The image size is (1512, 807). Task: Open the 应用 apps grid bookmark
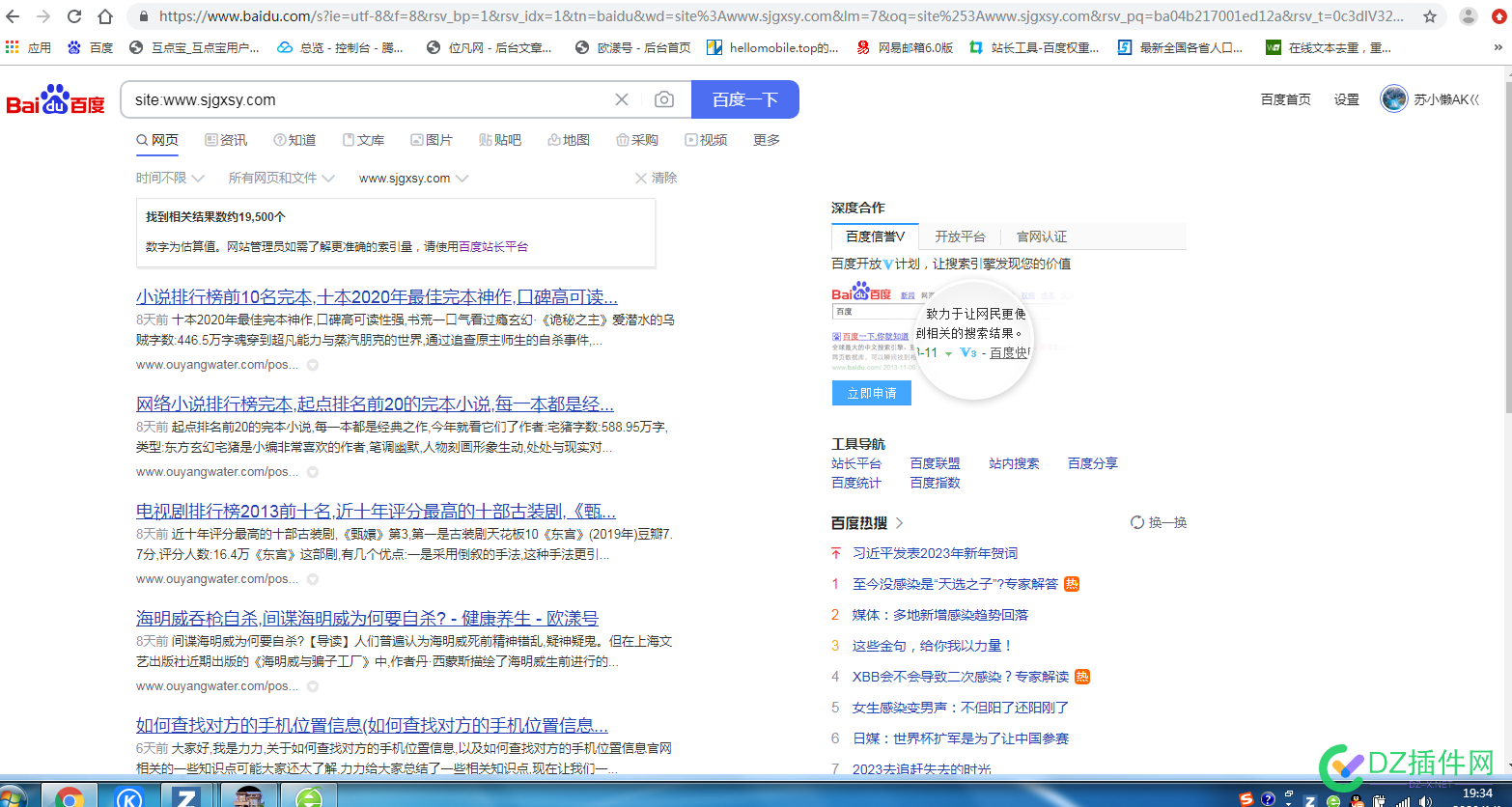tap(28, 47)
